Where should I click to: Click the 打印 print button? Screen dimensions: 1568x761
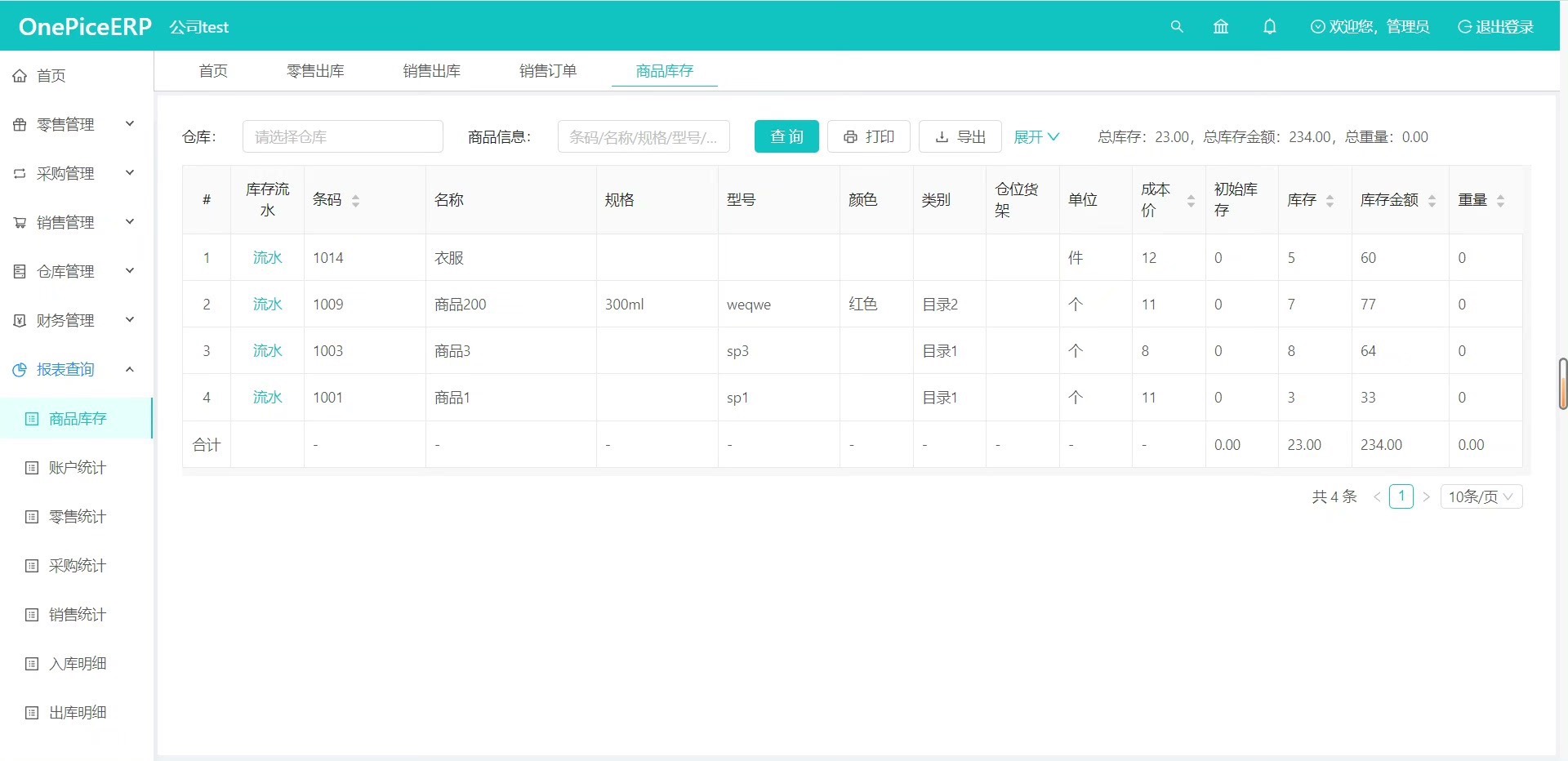tap(869, 136)
